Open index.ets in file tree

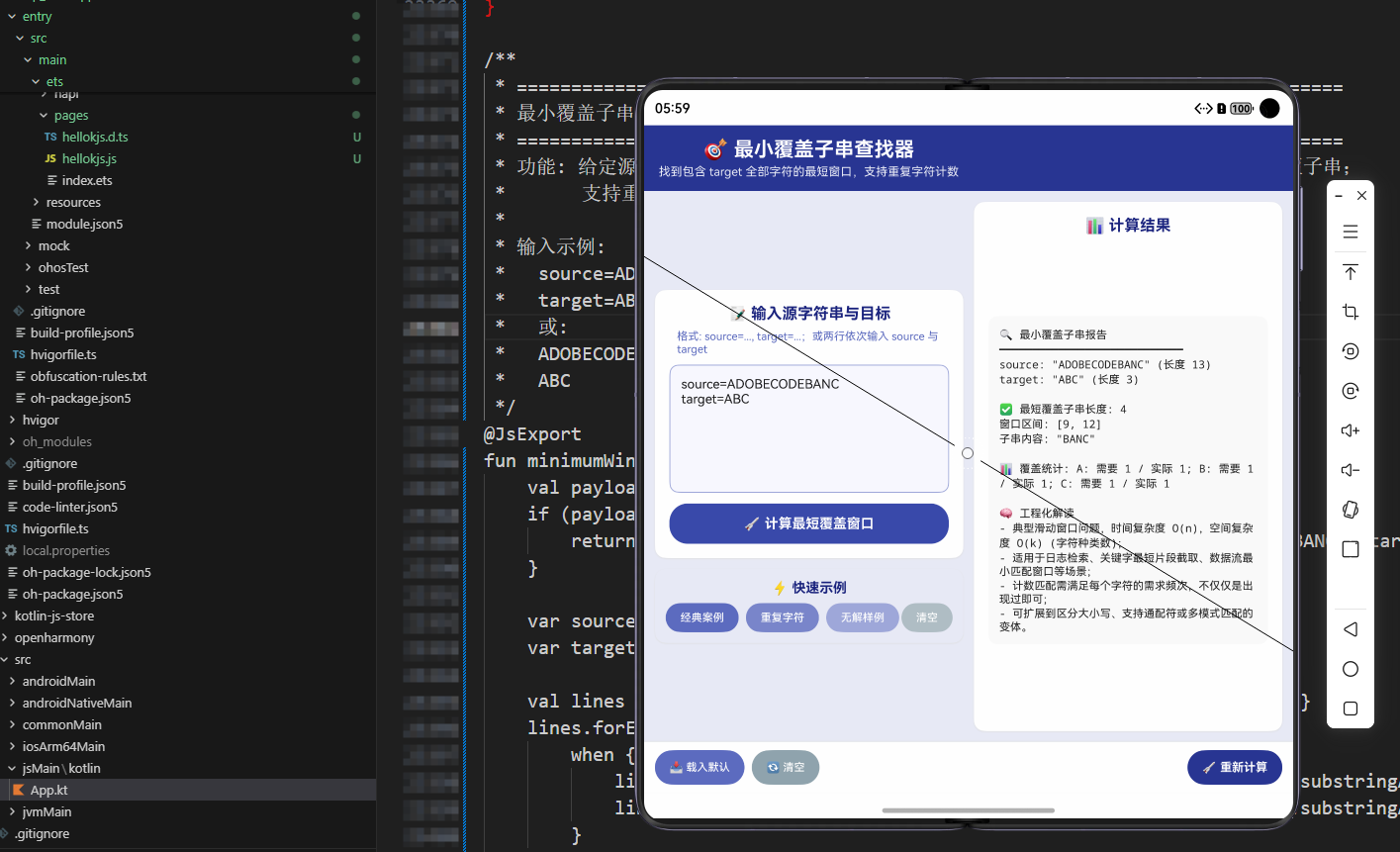(87, 180)
